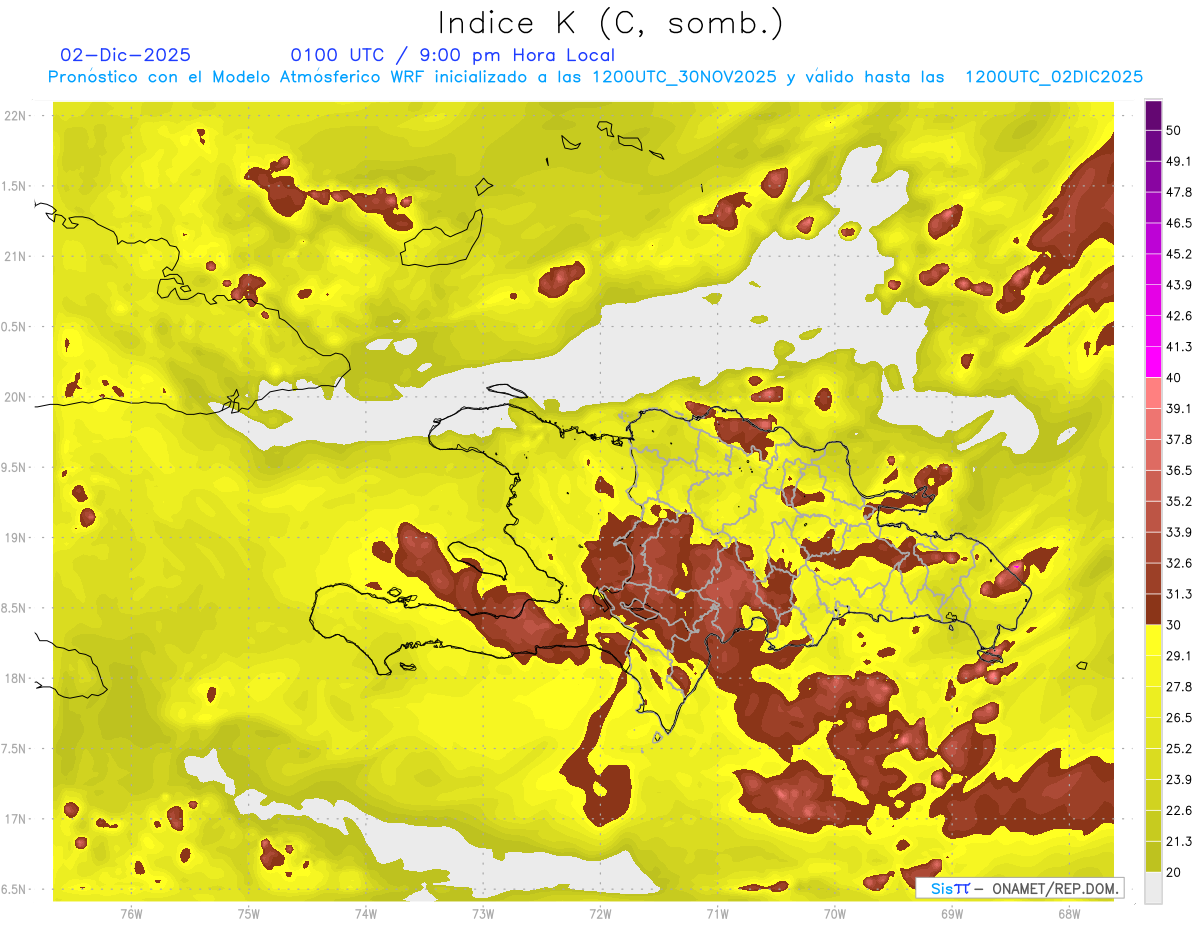Click the 1200UTC_30NOV2025 initialization timestamp
This screenshot has height=927, width=1200.
[x=684, y=77]
